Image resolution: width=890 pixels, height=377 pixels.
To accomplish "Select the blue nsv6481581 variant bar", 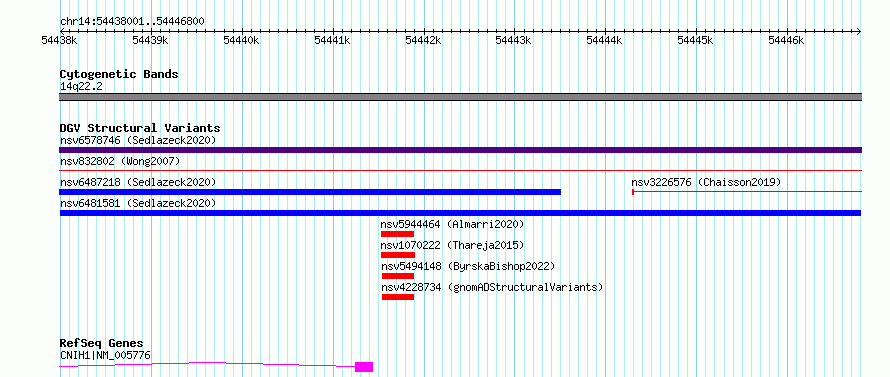I will pyautogui.click(x=460, y=213).
